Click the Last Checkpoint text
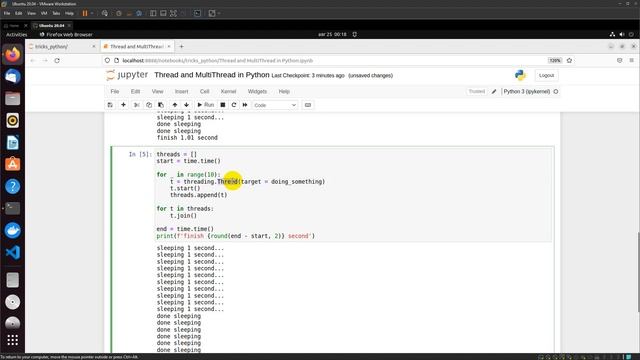The width and height of the screenshot is (640, 360). [308, 76]
